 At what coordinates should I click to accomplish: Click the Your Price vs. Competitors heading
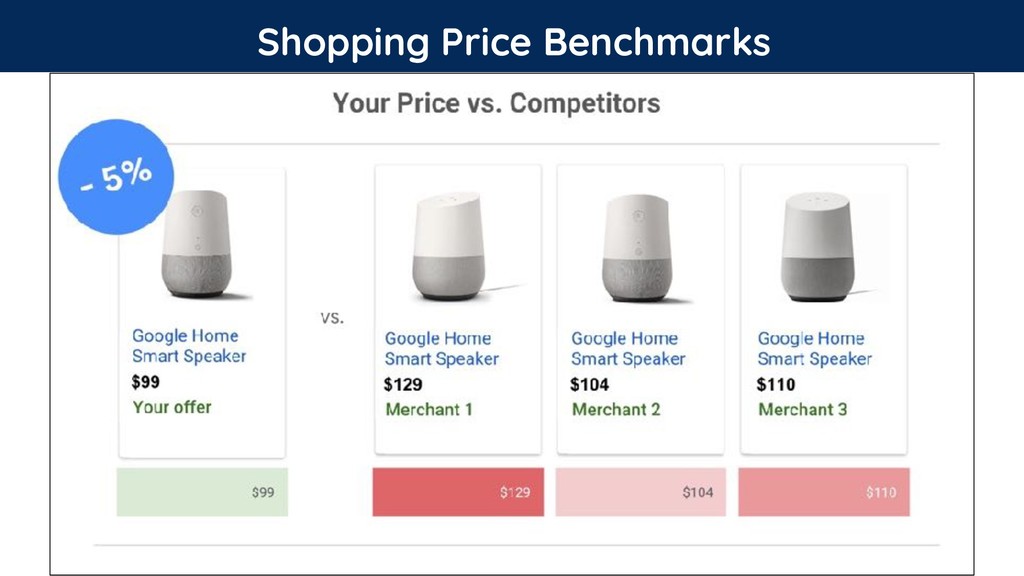point(496,103)
